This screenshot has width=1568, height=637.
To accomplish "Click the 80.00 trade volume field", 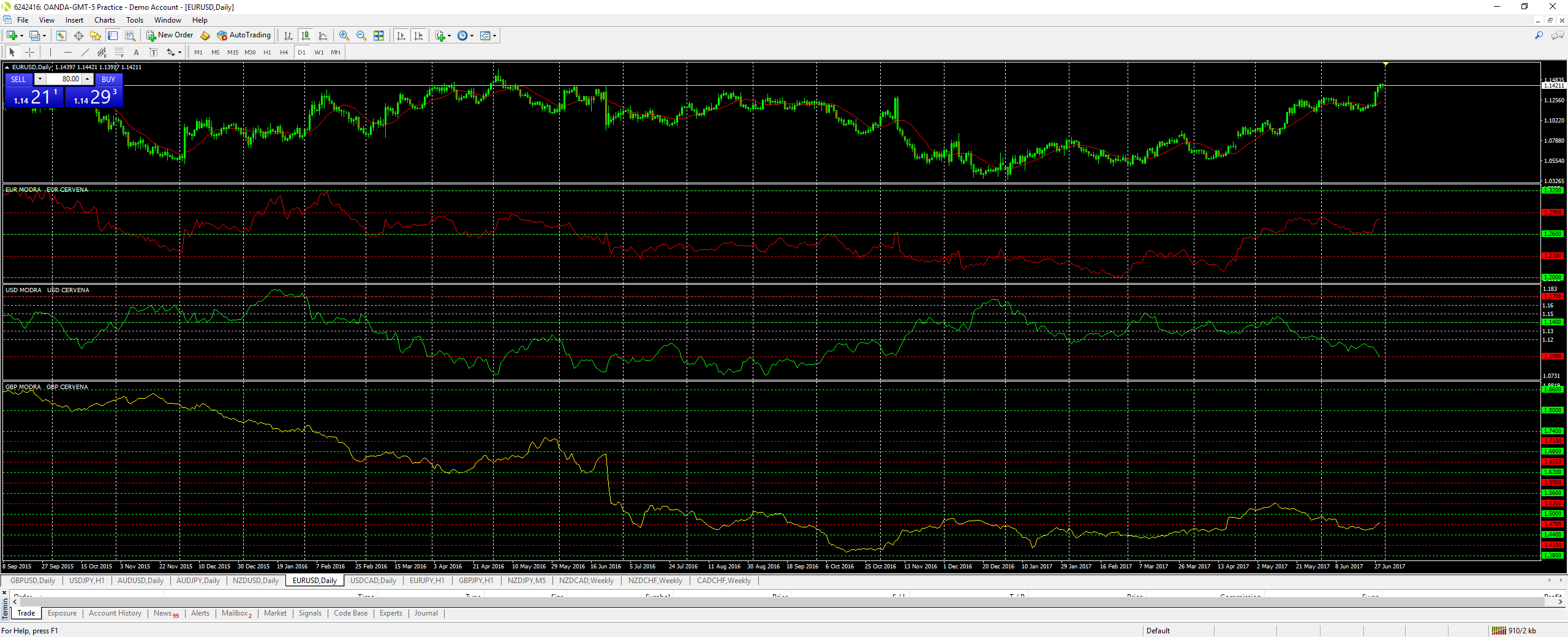I will (x=65, y=79).
